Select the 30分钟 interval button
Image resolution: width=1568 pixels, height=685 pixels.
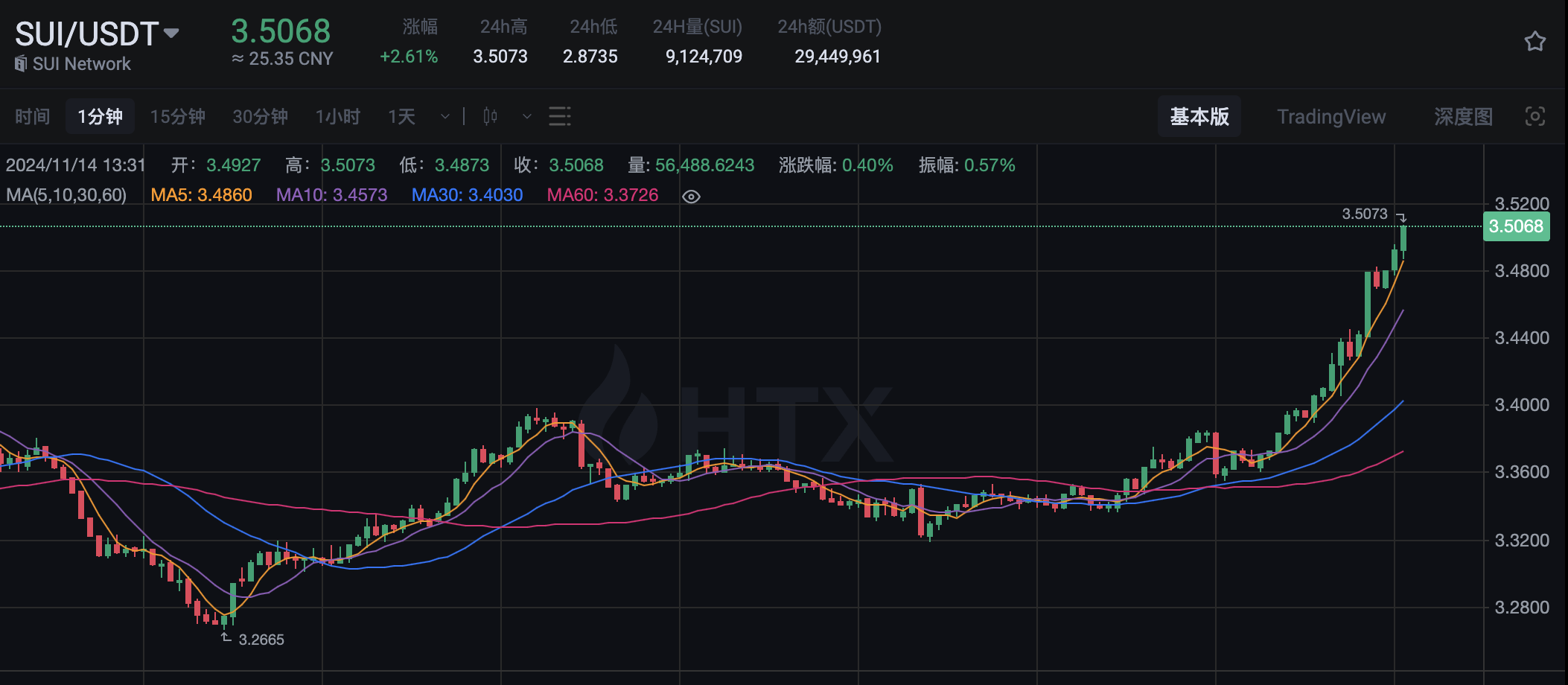[260, 117]
